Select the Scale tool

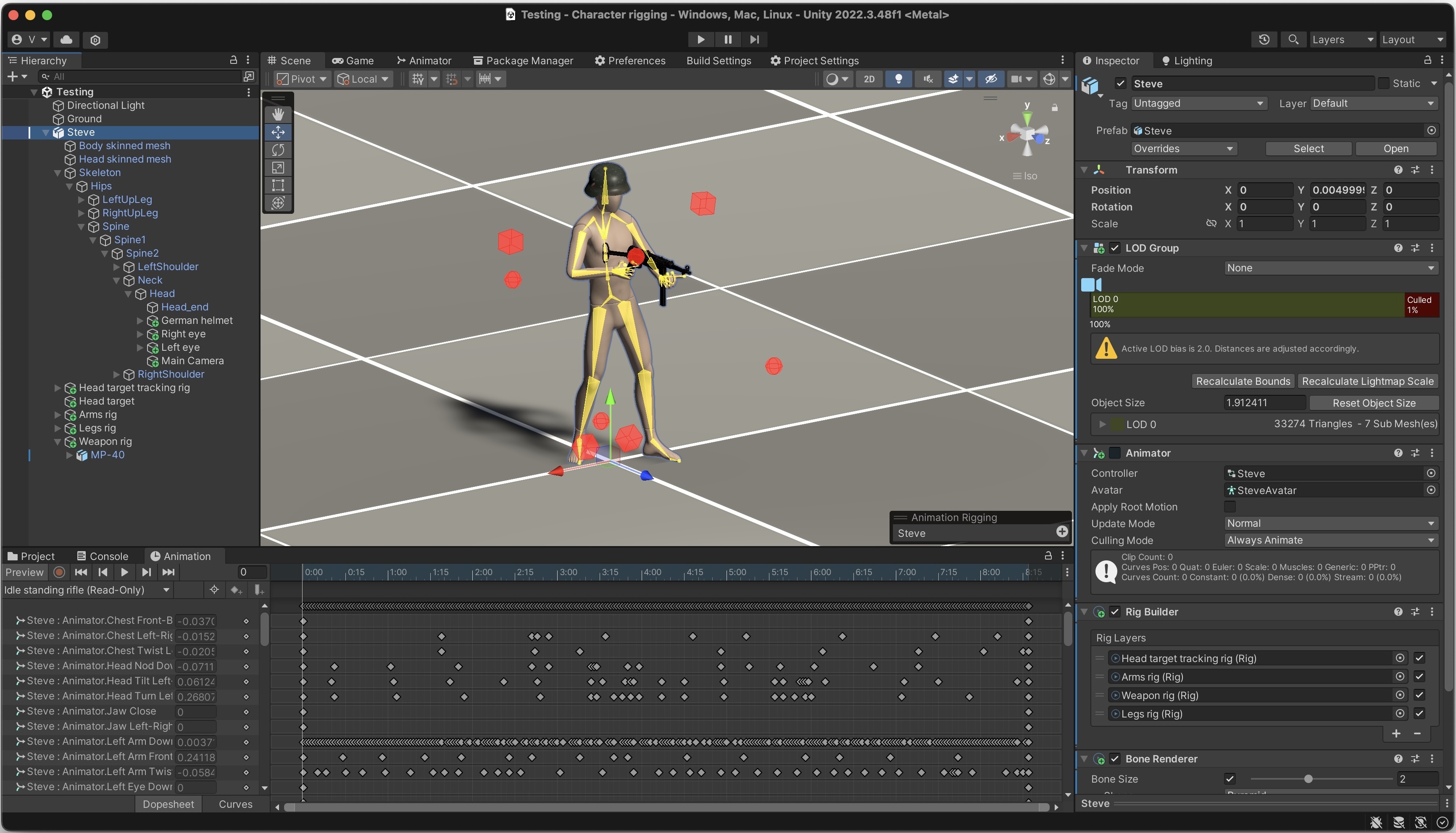tap(278, 168)
